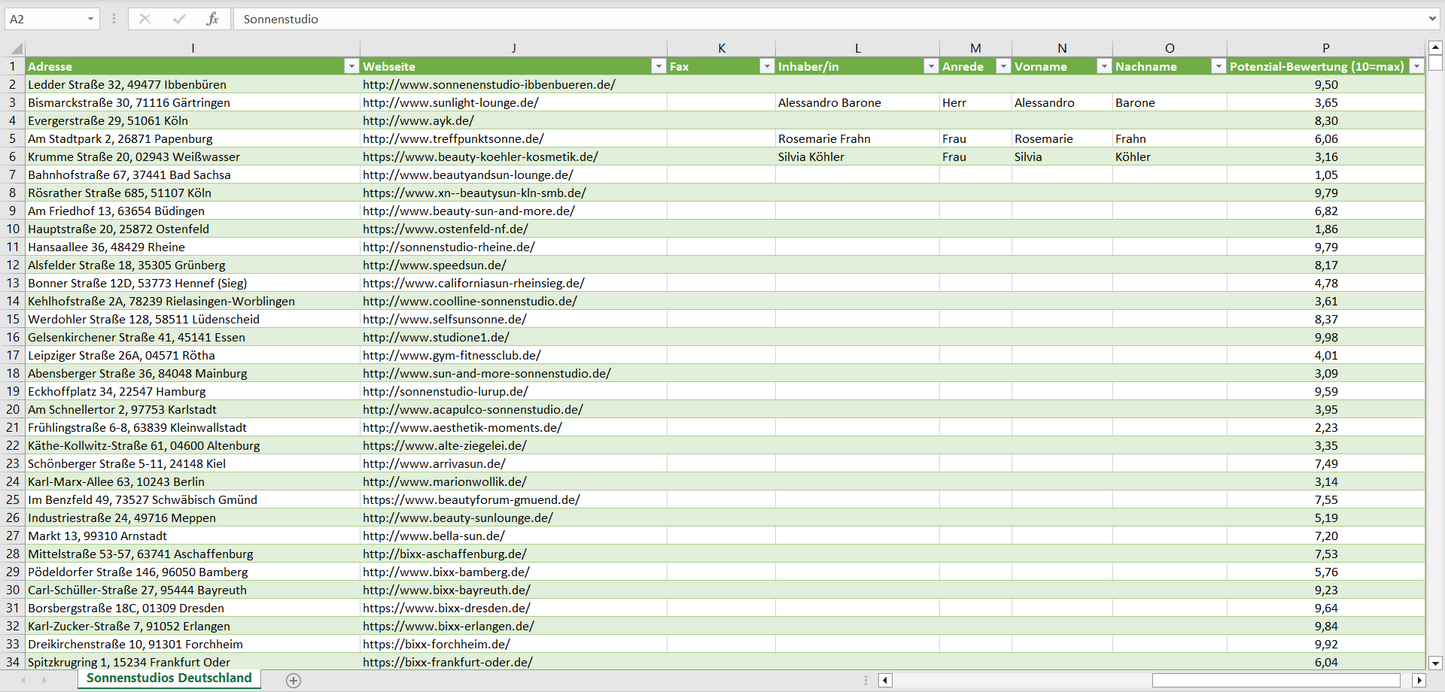
Task: Click the sunlight-lounge.de website link
Action: [x=450, y=102]
